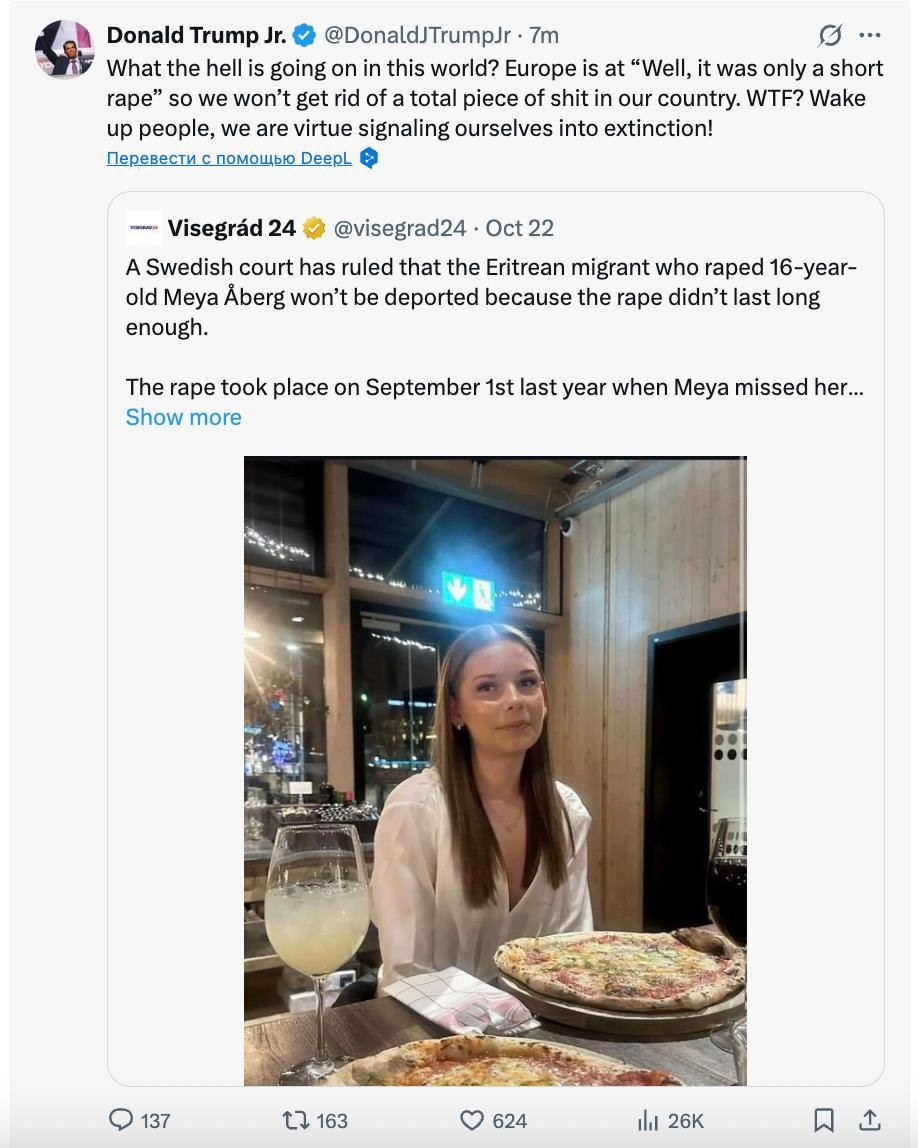Repost this tweet via retweet icon
Viewport: 918px width, 1148px height.
tap(296, 1120)
